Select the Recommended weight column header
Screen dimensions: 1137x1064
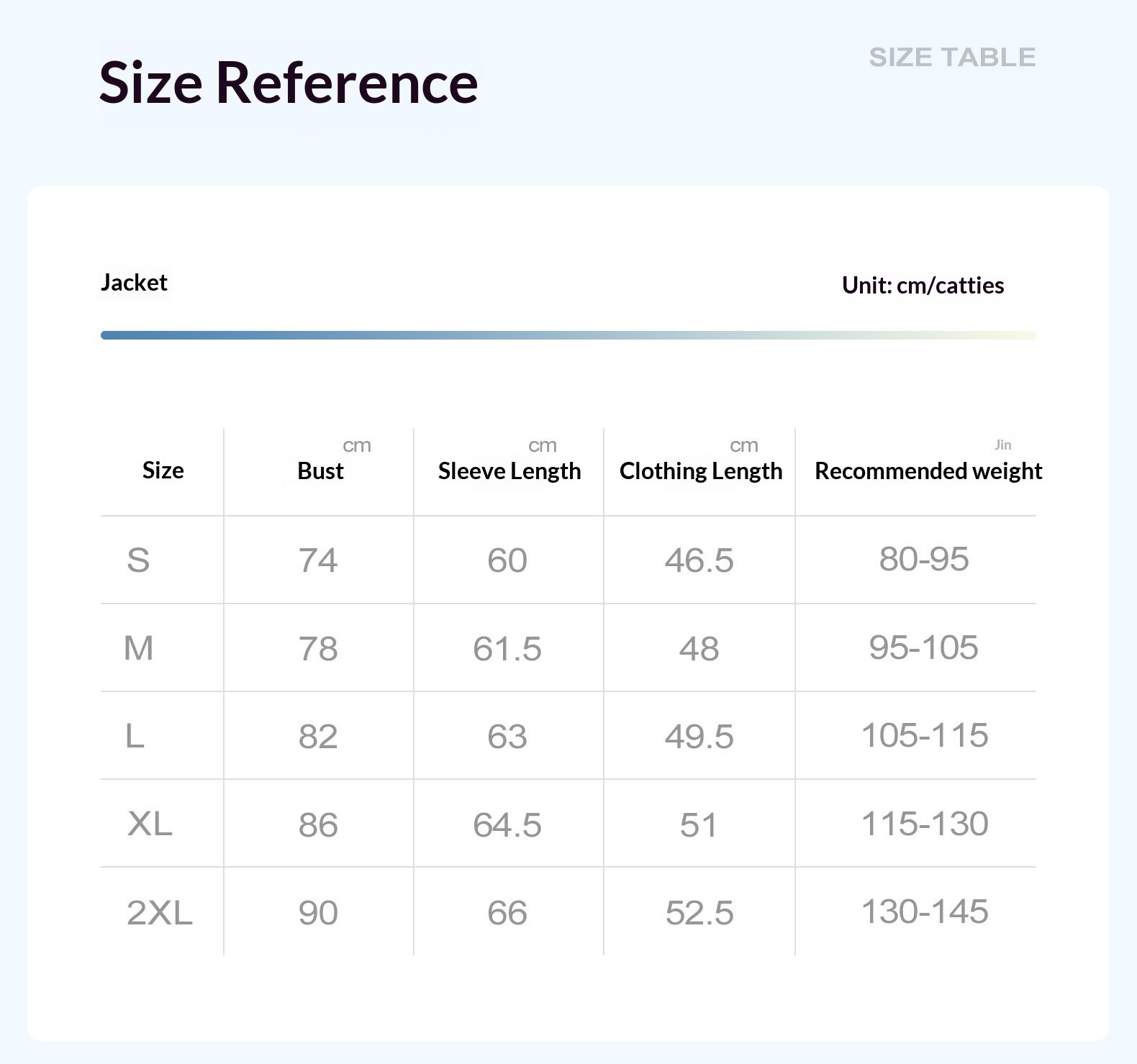tap(928, 471)
